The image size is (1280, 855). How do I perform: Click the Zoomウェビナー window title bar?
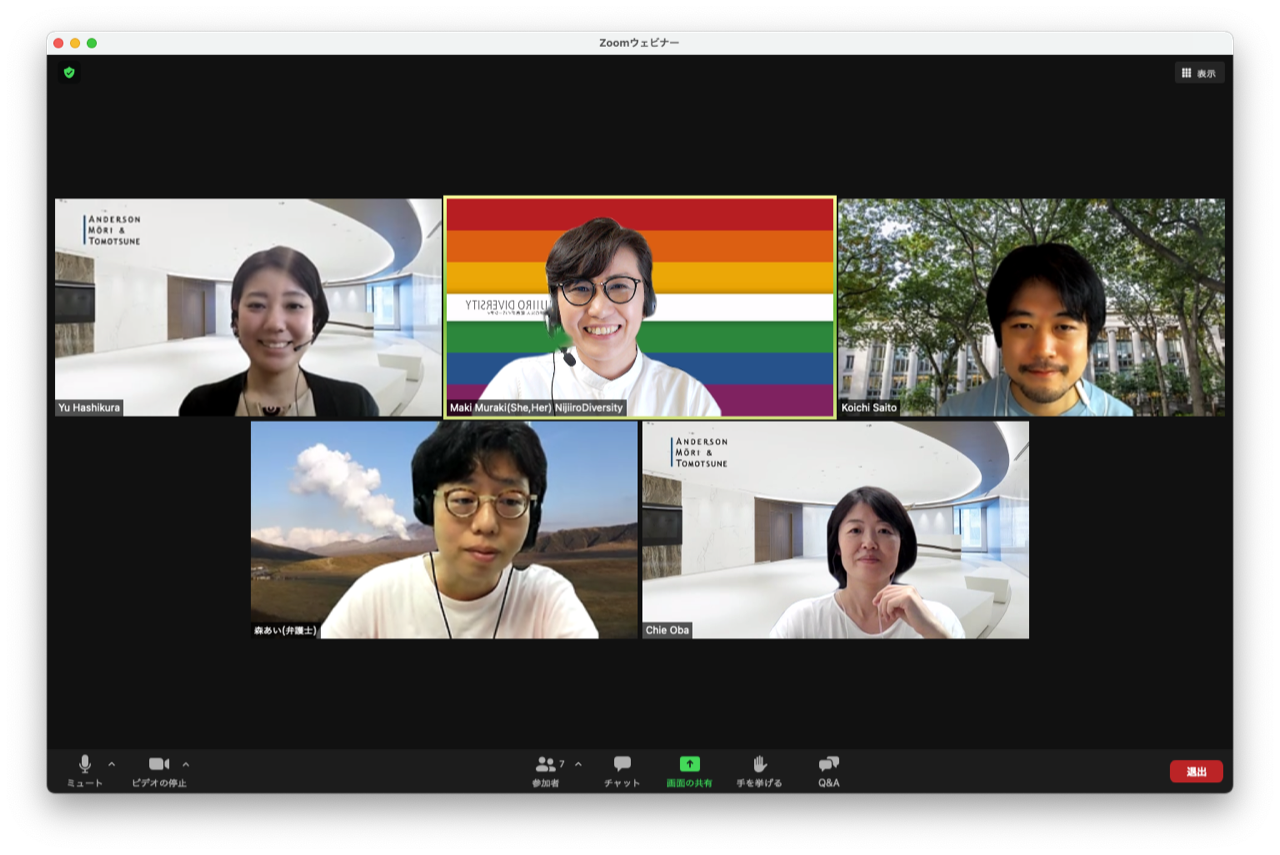click(x=640, y=43)
